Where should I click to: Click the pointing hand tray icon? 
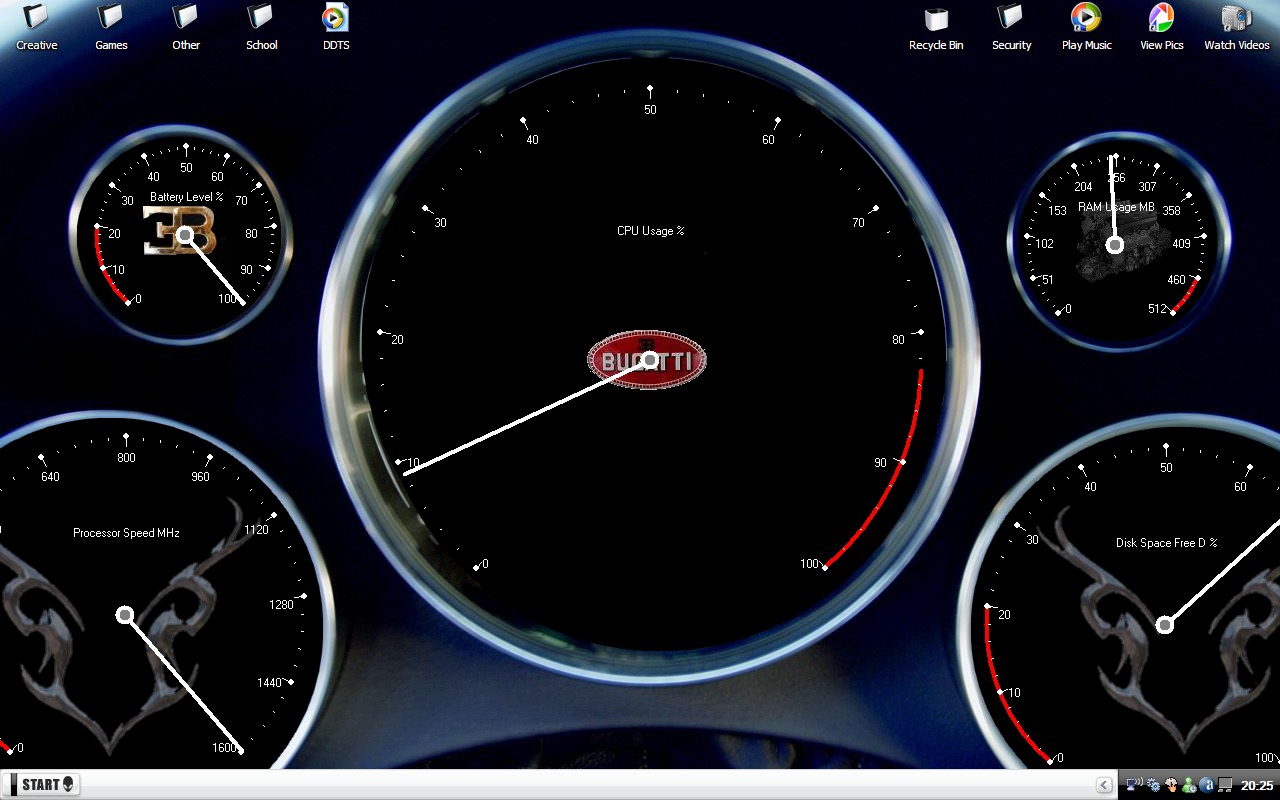coord(1171,785)
